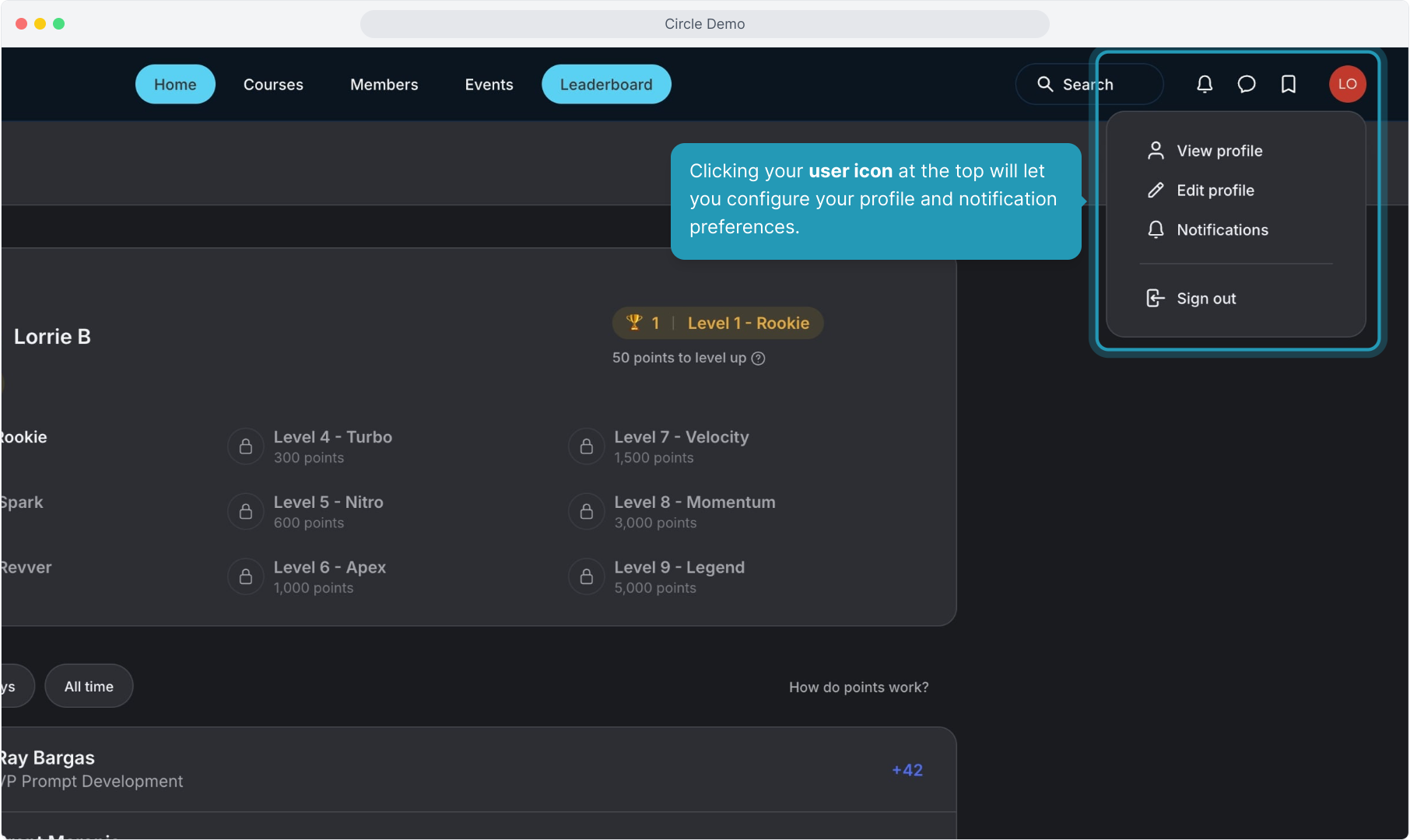Go to the Home tab
This screenshot has width=1410, height=840.
pyautogui.click(x=175, y=84)
